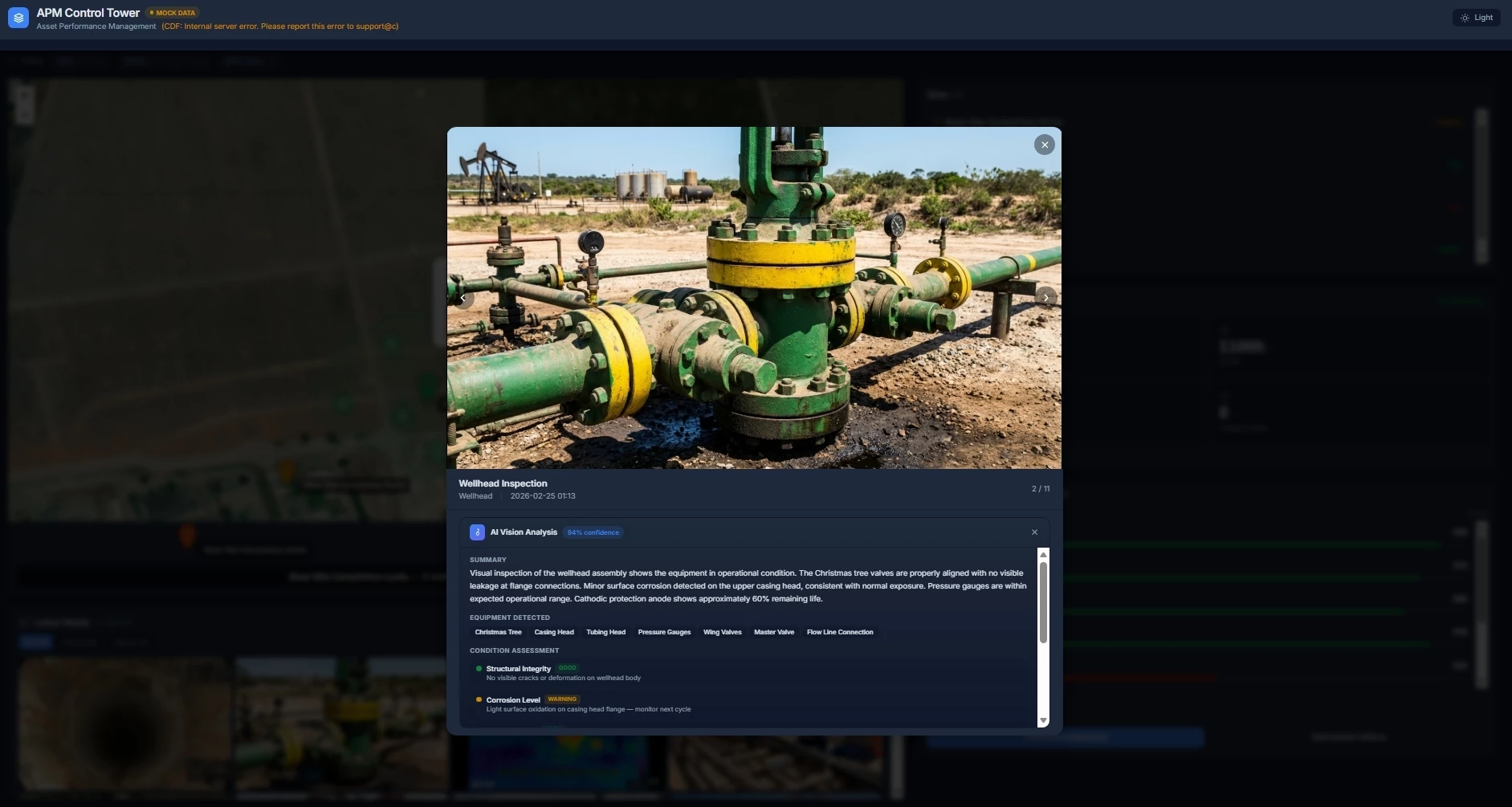The width and height of the screenshot is (1512, 807).
Task: Switch to Light theme
Action: pos(1476,18)
